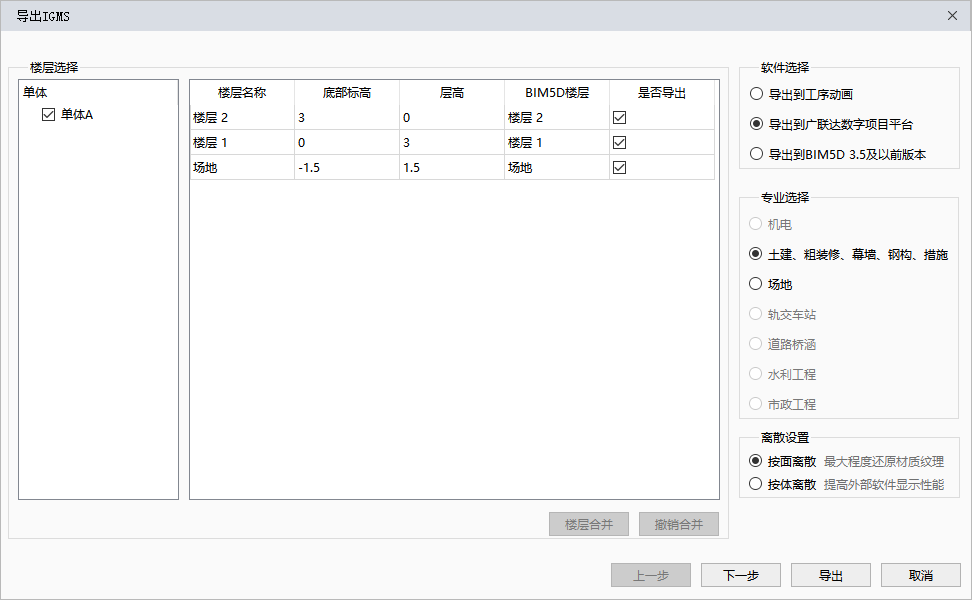Click floor height cell showing 1.5
Viewport: 972px width, 600px height.
click(x=452, y=167)
